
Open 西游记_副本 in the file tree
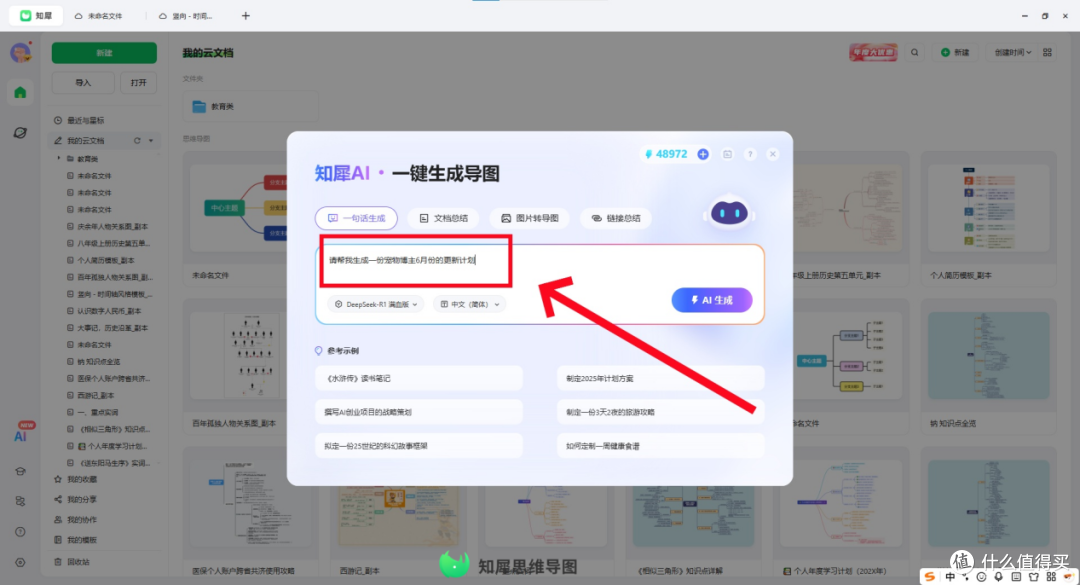coord(92,396)
